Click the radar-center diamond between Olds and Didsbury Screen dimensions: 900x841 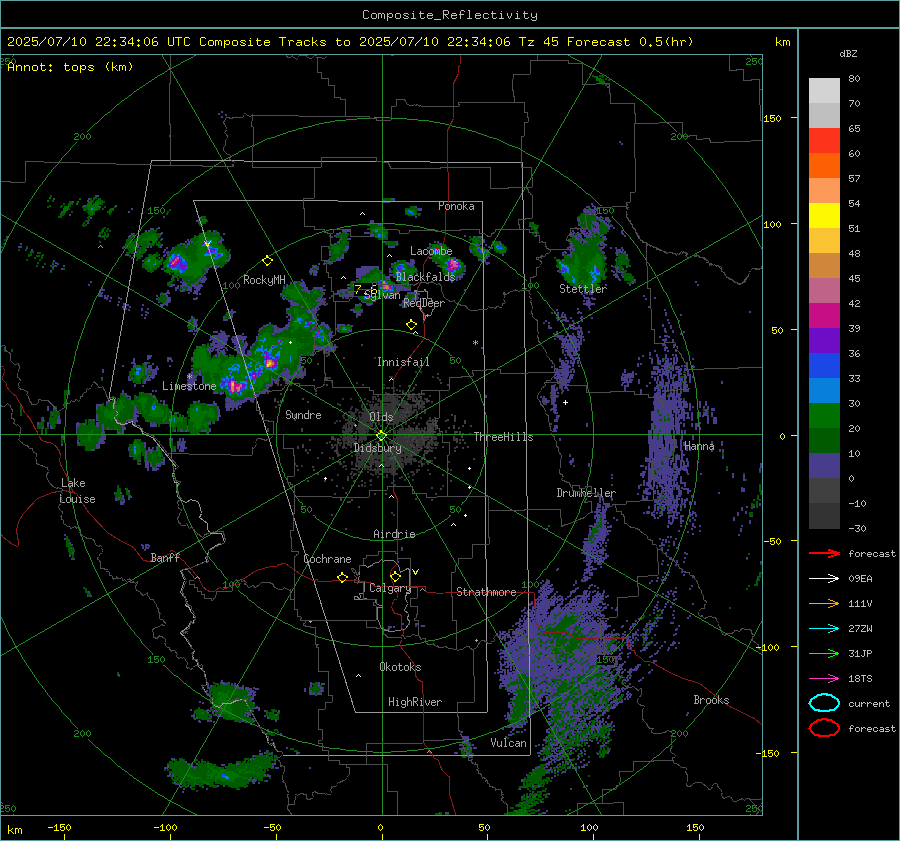pyautogui.click(x=381, y=436)
